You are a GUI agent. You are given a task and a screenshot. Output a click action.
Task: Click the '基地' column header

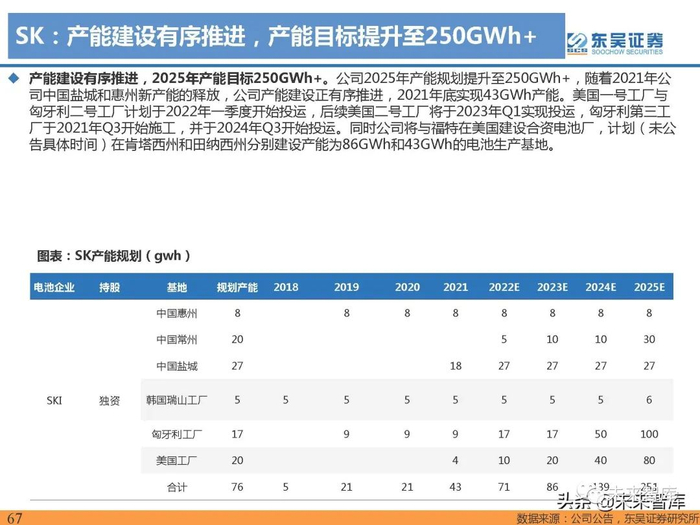coord(177,287)
